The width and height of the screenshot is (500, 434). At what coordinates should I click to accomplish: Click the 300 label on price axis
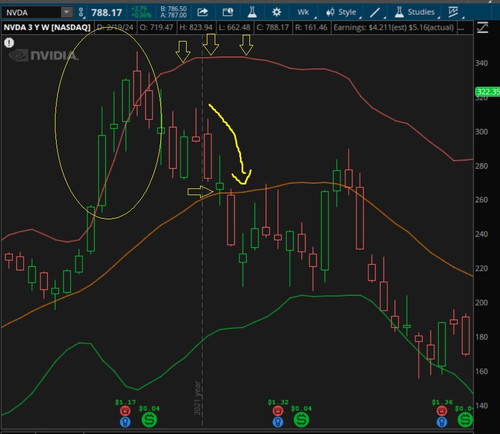[x=481, y=131]
